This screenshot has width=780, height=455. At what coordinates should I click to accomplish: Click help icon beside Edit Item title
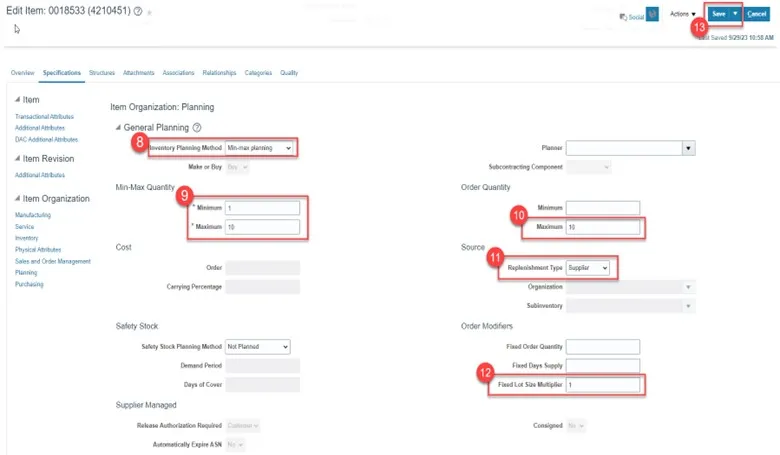coord(138,11)
